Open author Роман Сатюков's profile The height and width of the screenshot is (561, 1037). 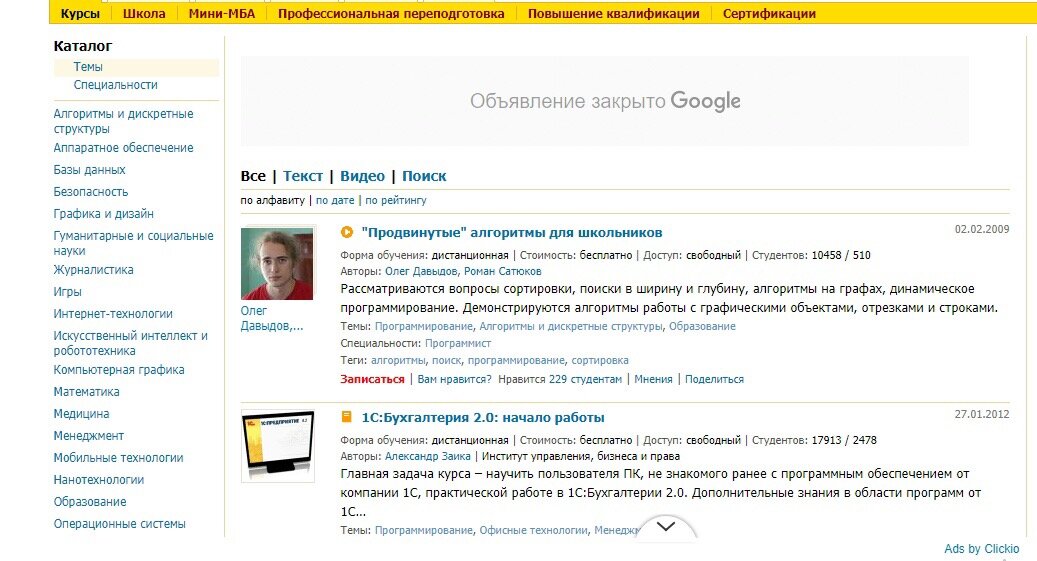coord(503,271)
